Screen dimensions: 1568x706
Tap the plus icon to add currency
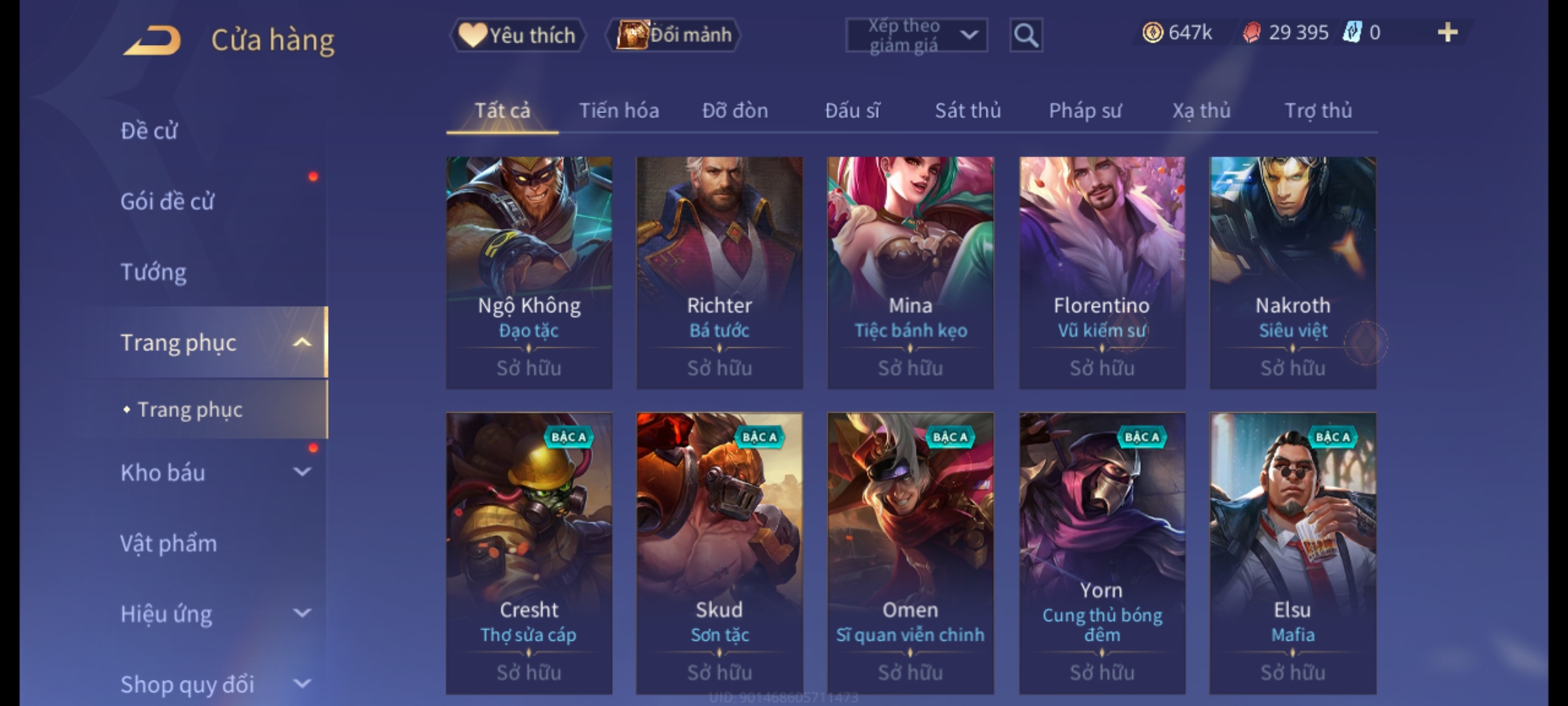[x=1448, y=33]
